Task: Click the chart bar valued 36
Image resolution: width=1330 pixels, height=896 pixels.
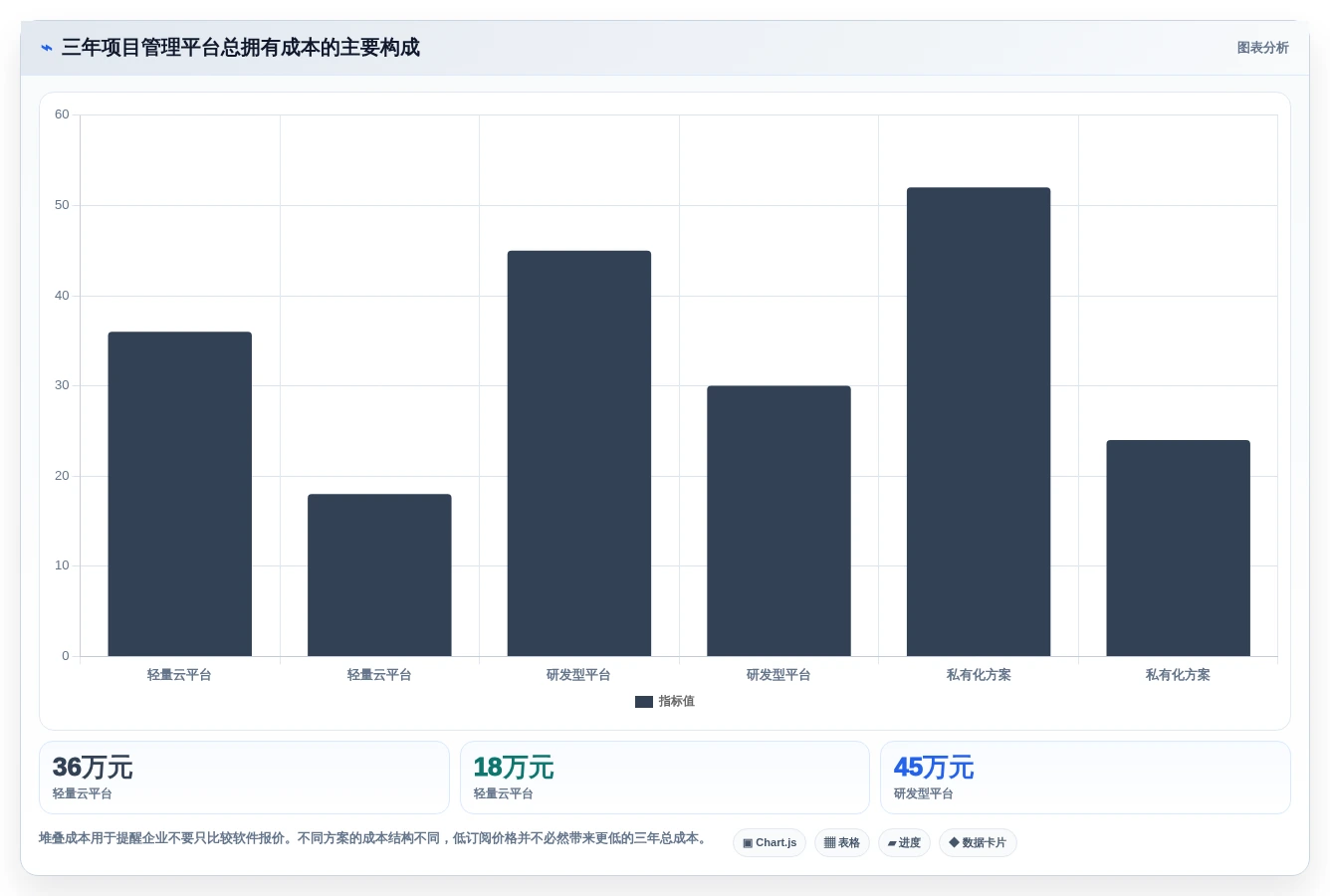Action: pyautogui.click(x=180, y=494)
